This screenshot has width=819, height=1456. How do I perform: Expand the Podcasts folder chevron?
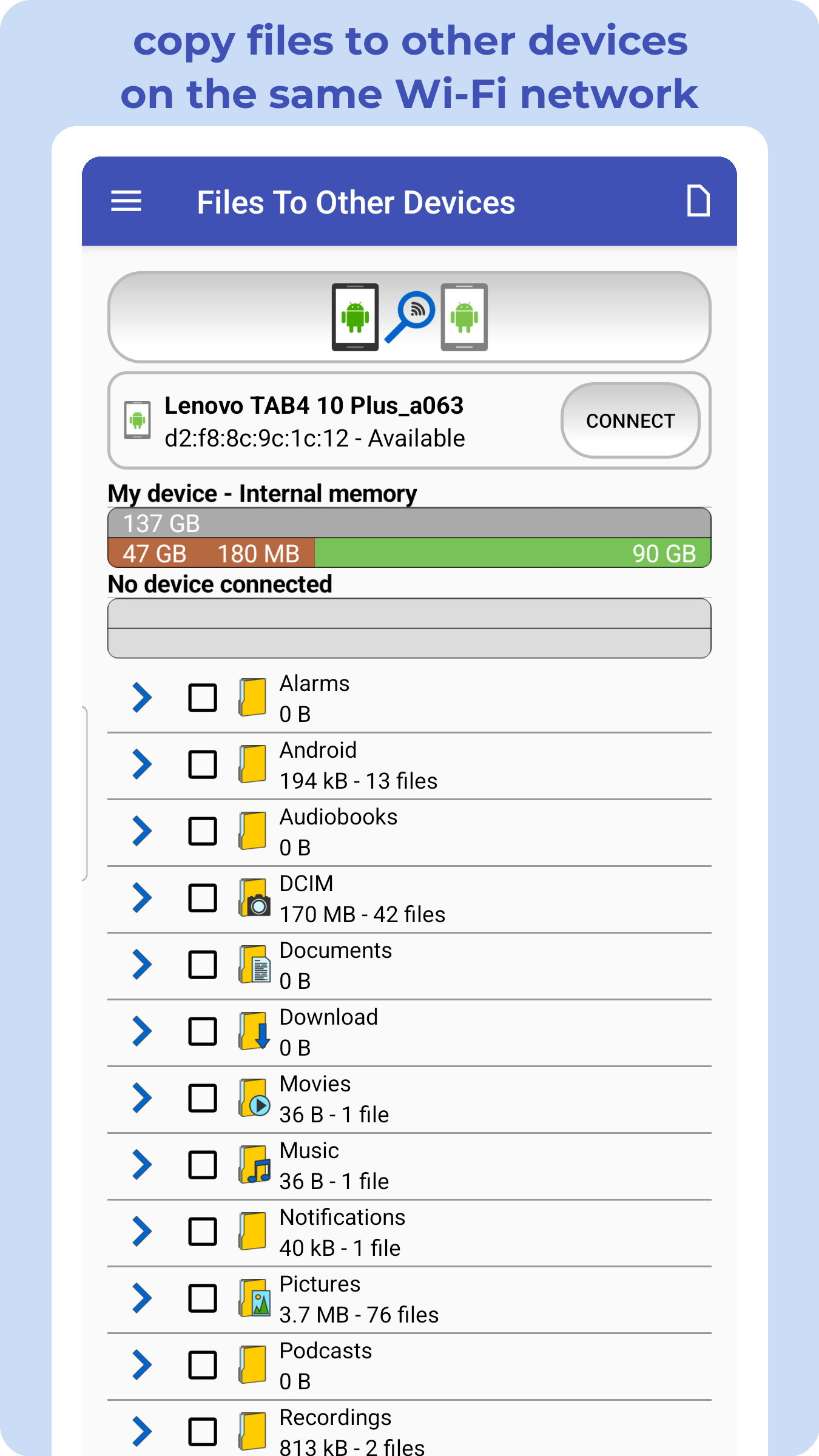tap(142, 1365)
